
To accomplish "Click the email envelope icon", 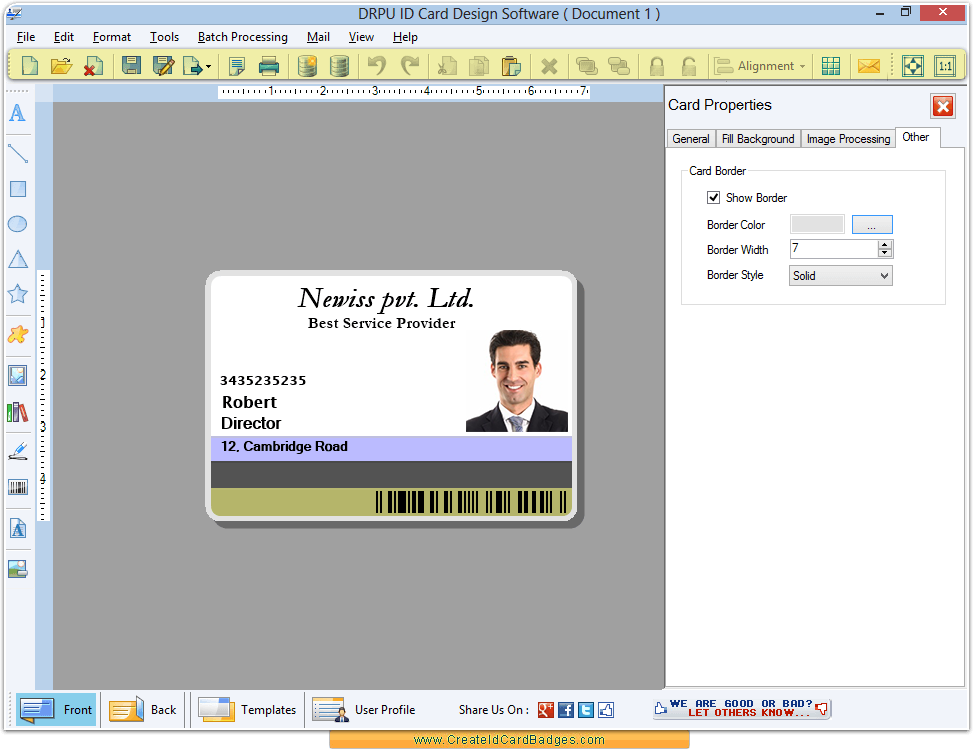I will click(869, 66).
